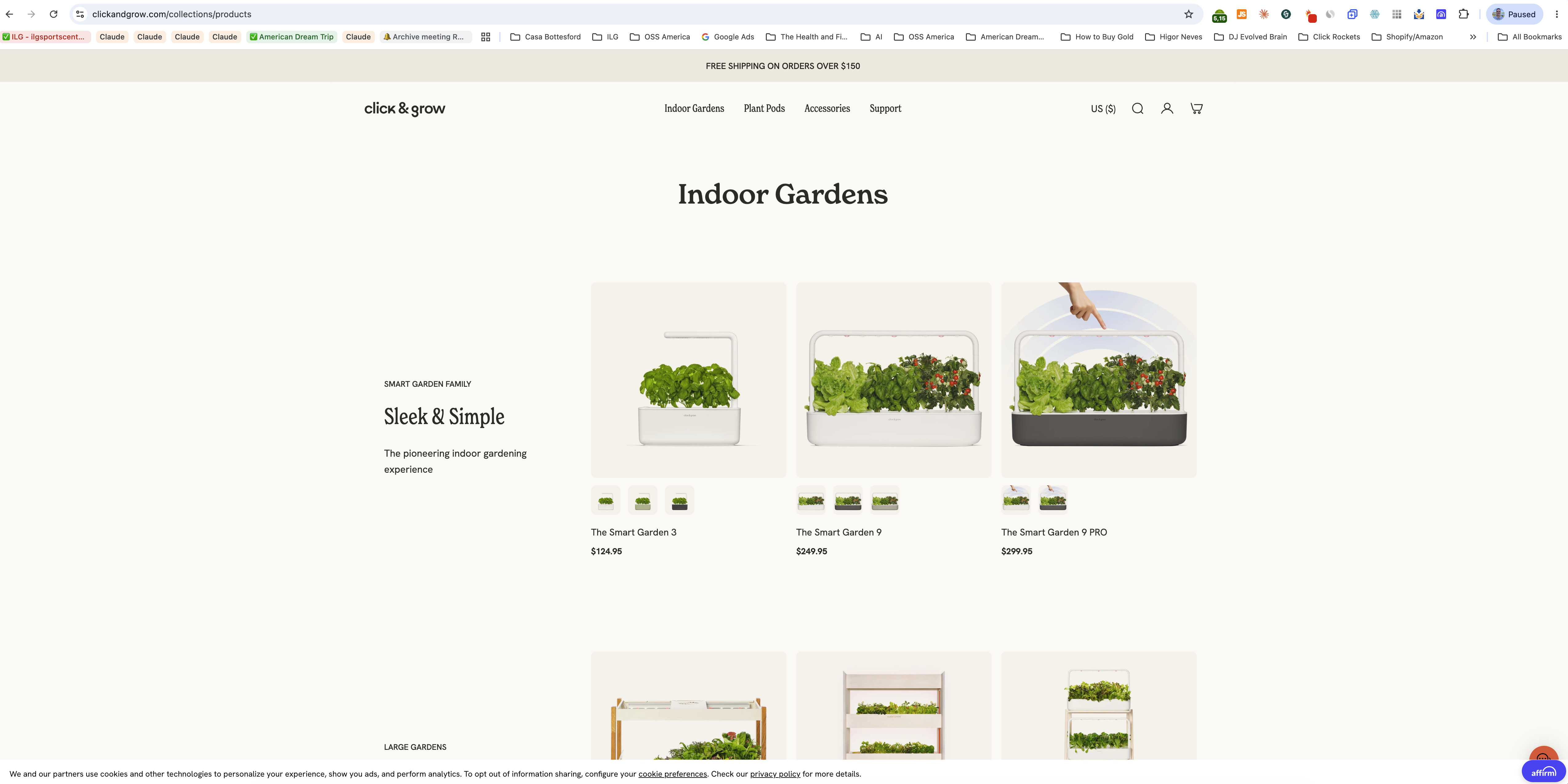Image resolution: width=1568 pixels, height=784 pixels.
Task: Open the account profile icon
Action: point(1167,108)
